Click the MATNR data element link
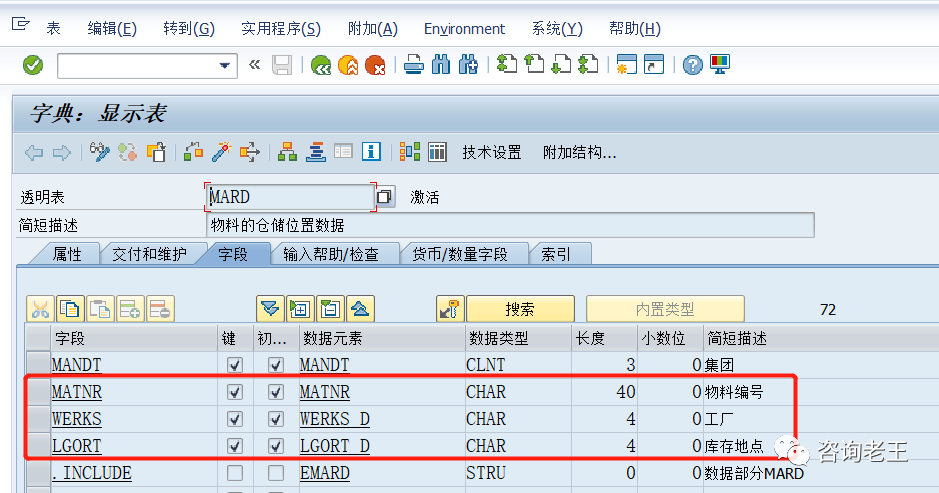 [325, 392]
